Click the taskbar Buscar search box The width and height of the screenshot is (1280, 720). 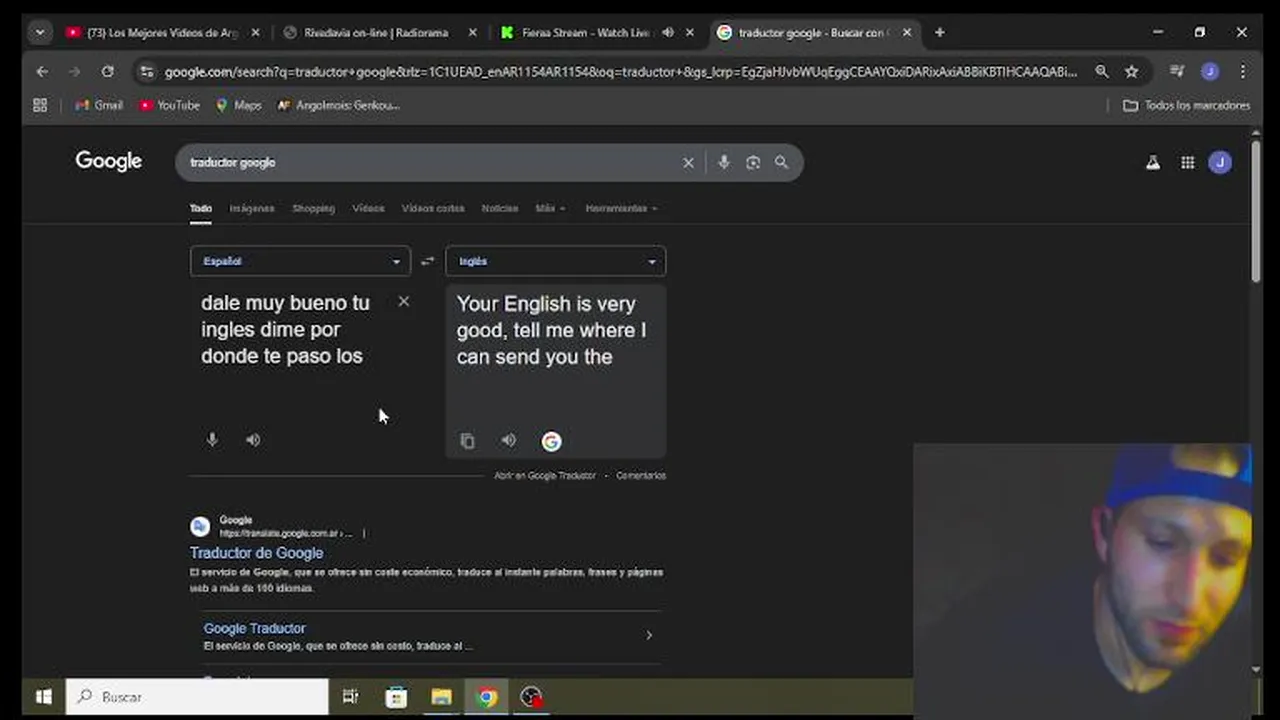[x=197, y=697]
